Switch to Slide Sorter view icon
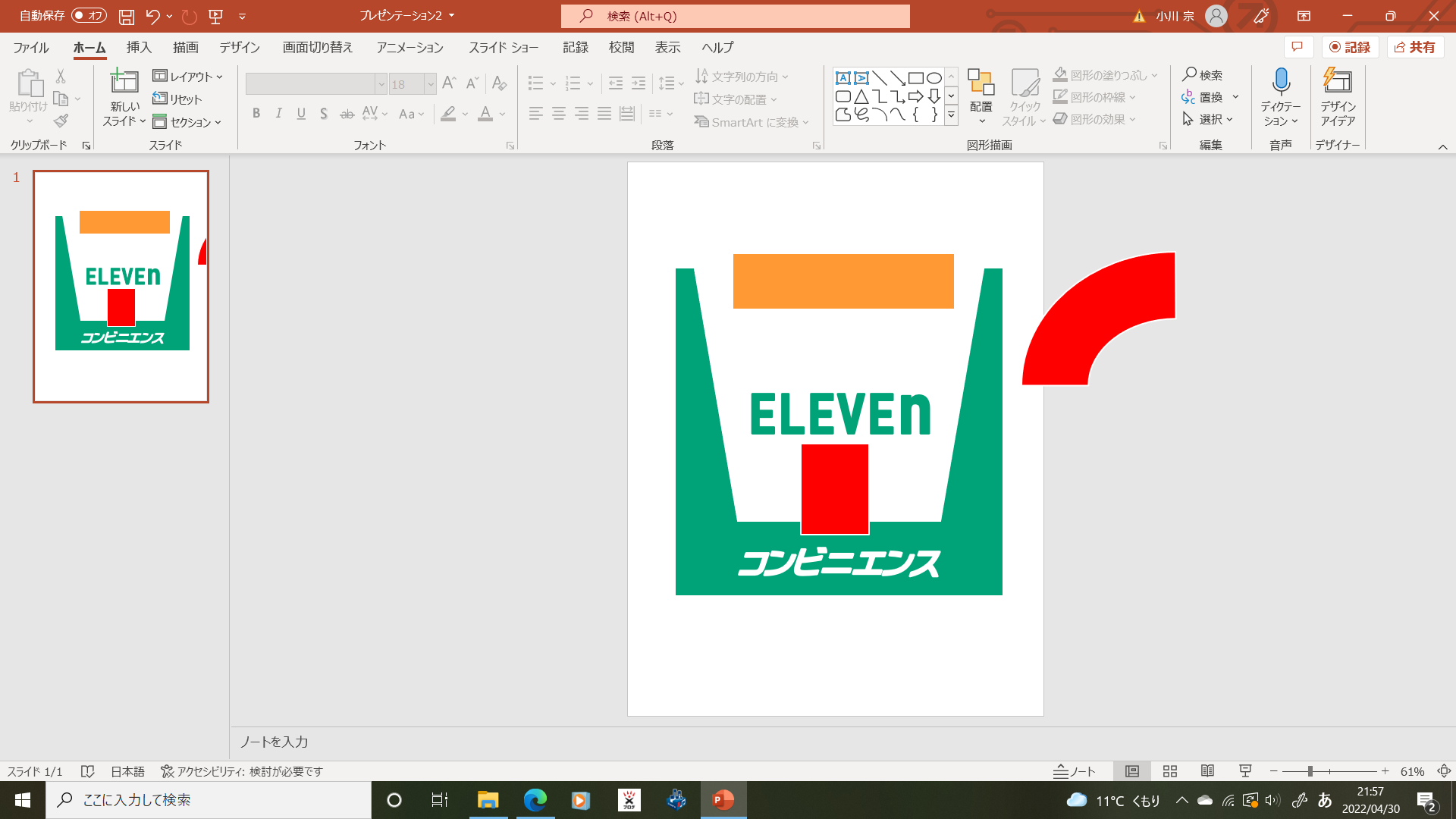The width and height of the screenshot is (1456, 819). [1170, 771]
